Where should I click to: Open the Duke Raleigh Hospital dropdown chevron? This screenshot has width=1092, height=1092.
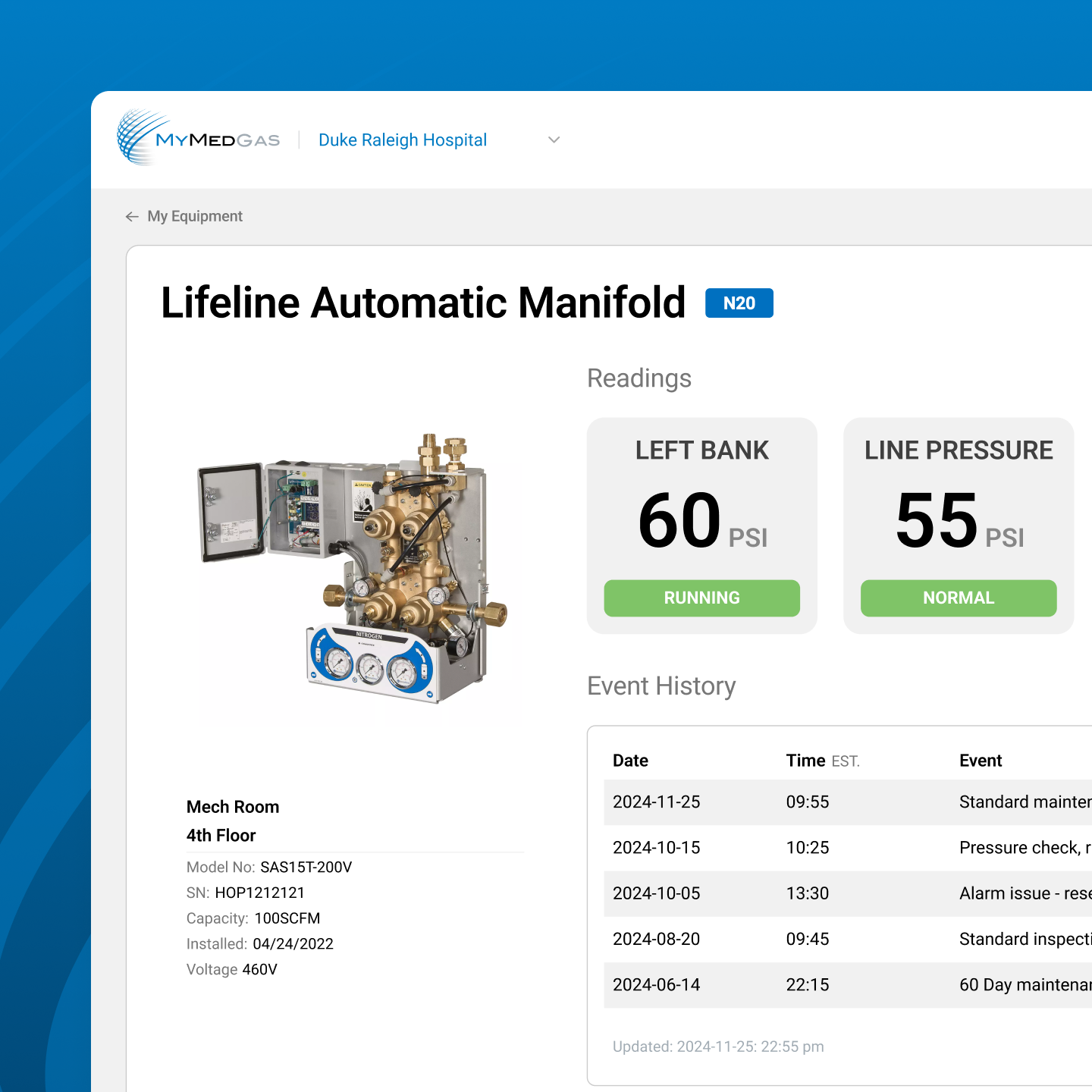(x=554, y=140)
